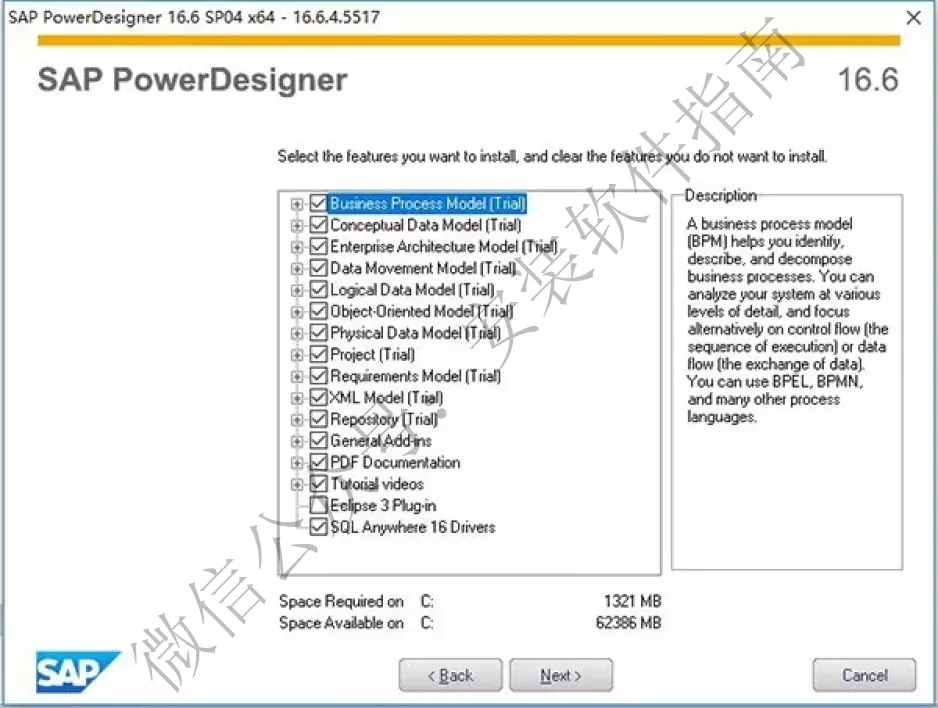This screenshot has height=708, width=938.
Task: Select the Tutorial videos label
Action: [x=377, y=484]
